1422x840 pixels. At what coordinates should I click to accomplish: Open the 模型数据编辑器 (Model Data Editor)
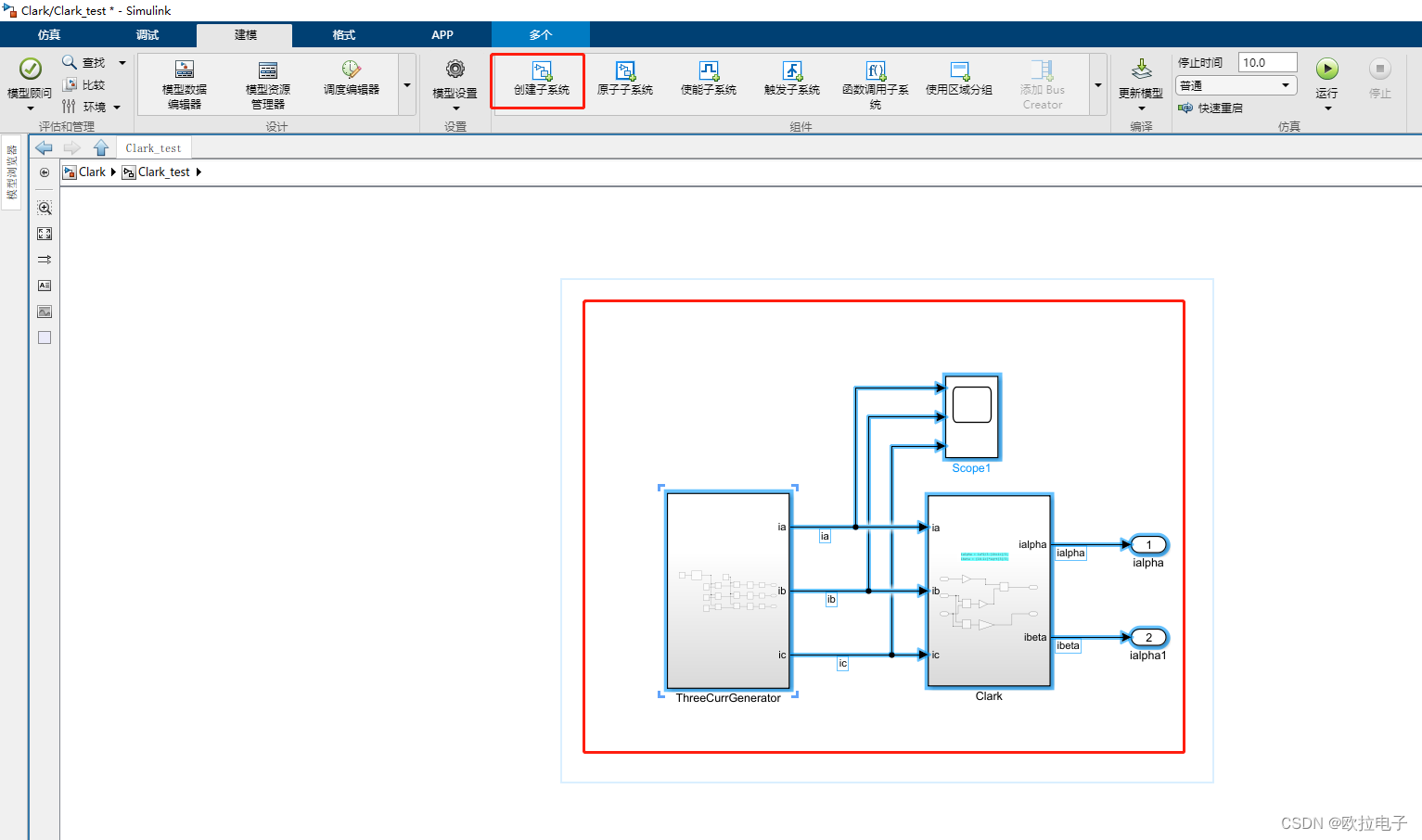184,81
